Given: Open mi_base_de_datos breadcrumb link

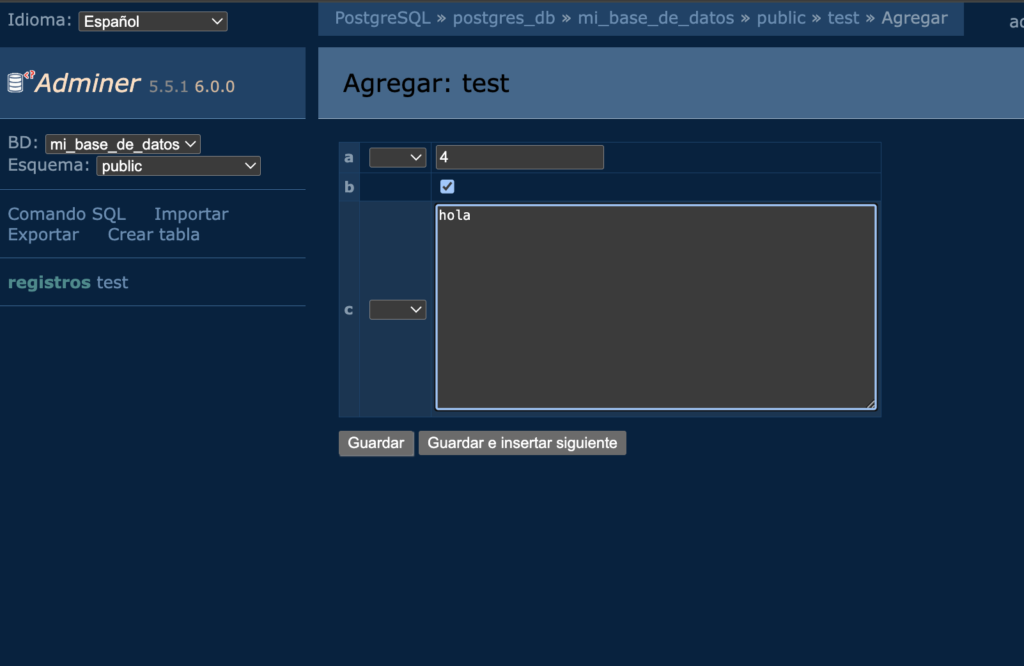Looking at the screenshot, I should [x=656, y=18].
